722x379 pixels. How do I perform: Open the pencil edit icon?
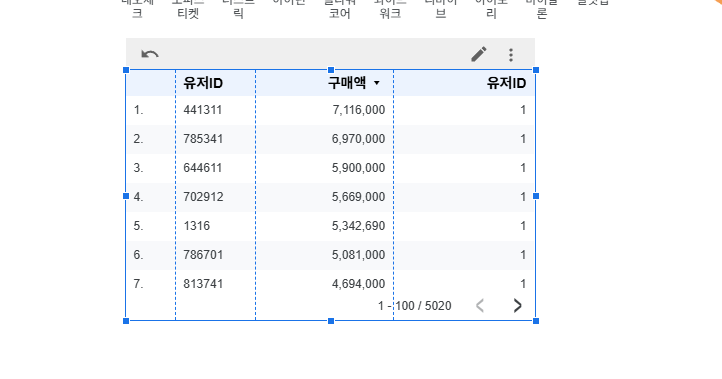click(479, 54)
